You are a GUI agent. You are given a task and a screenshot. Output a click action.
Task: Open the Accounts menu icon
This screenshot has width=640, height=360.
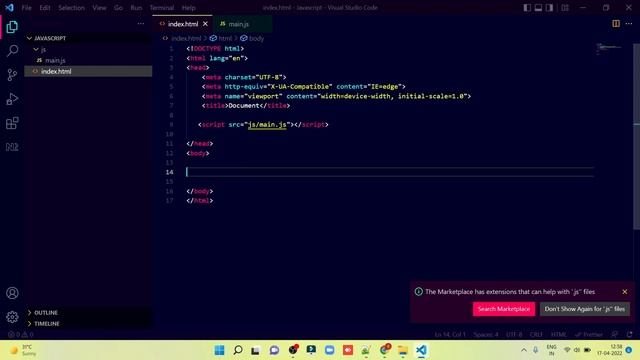12,293
